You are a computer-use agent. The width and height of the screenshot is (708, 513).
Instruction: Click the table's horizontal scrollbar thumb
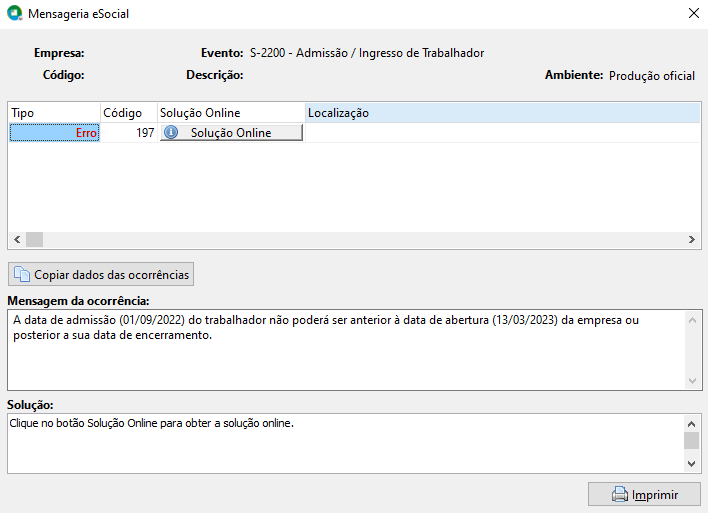pyautogui.click(x=34, y=239)
